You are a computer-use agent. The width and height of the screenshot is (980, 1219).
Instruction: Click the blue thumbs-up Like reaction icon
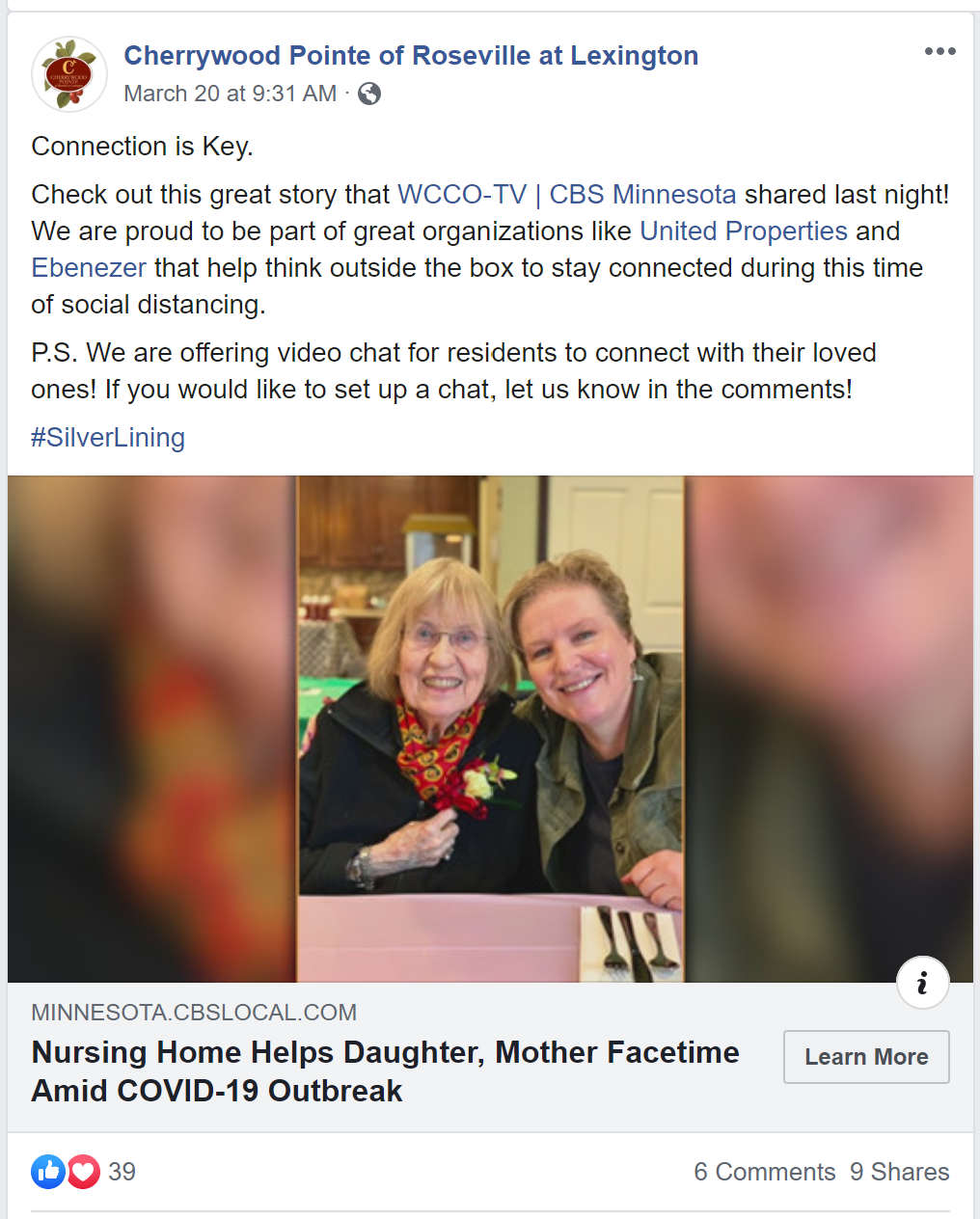point(48,1172)
